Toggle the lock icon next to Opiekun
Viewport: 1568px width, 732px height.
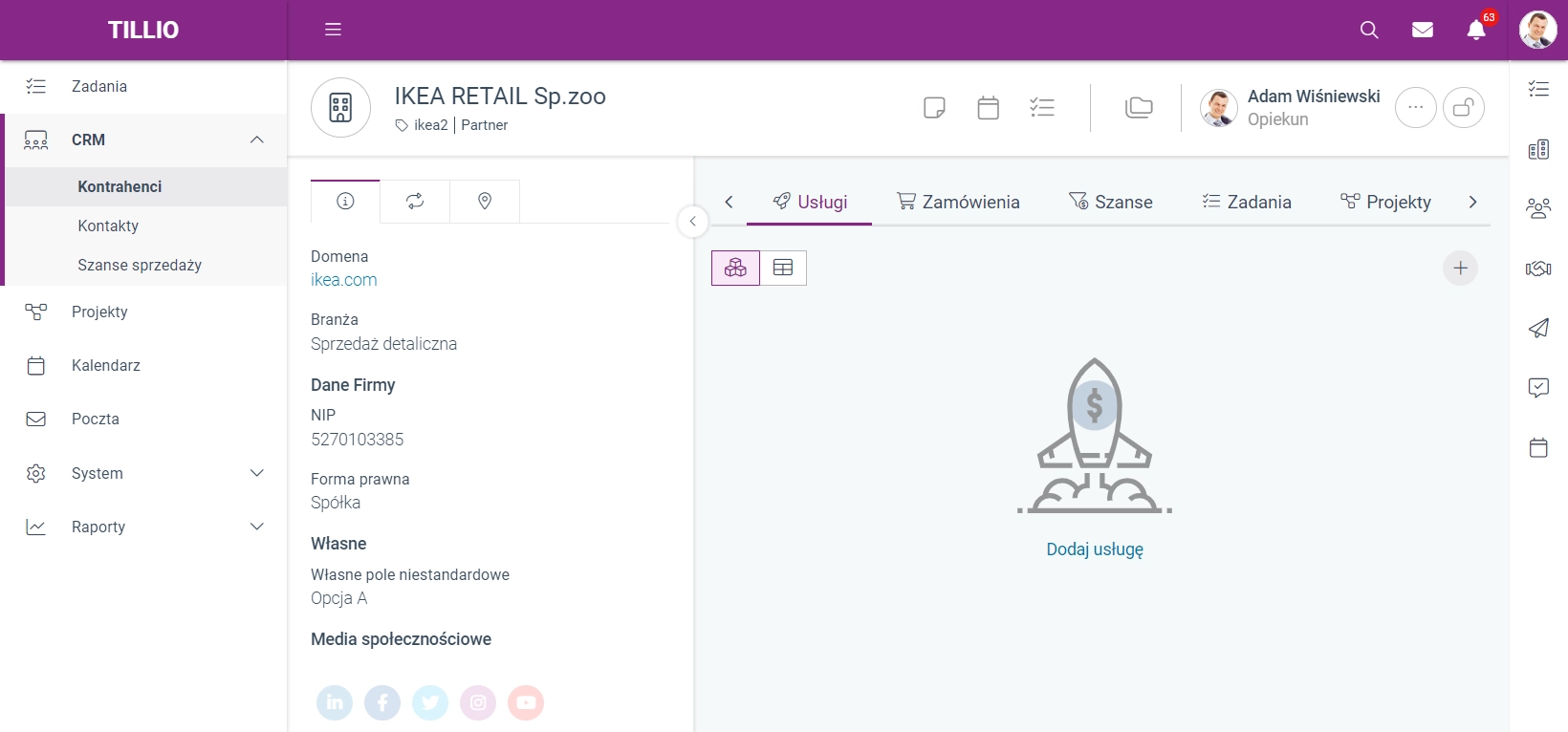1464,107
